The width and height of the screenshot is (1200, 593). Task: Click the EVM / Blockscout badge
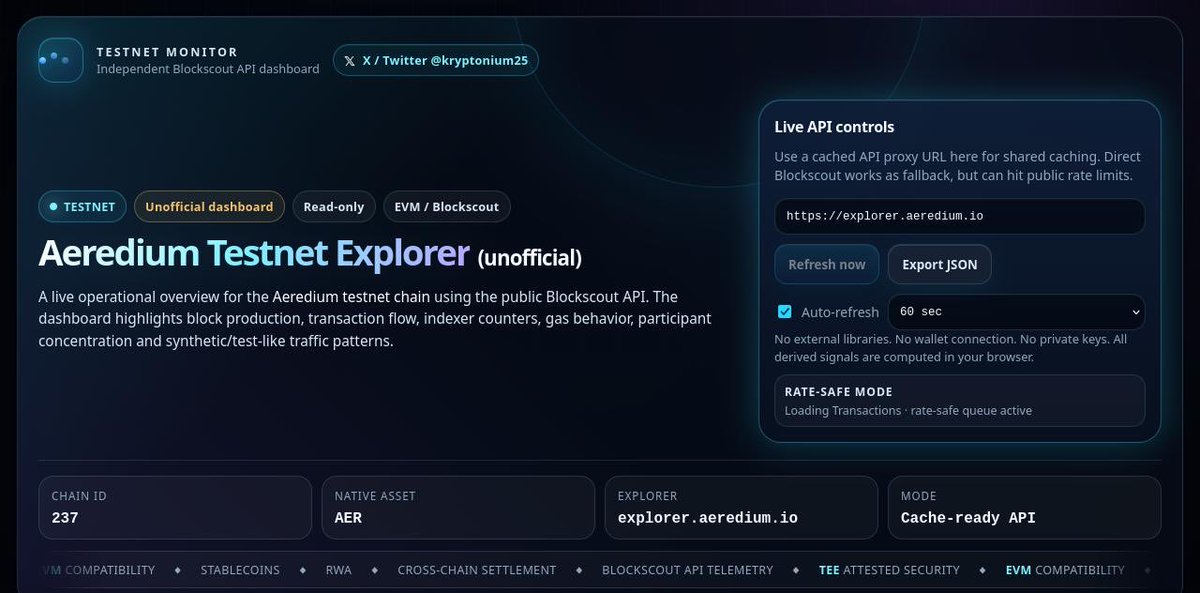447,207
